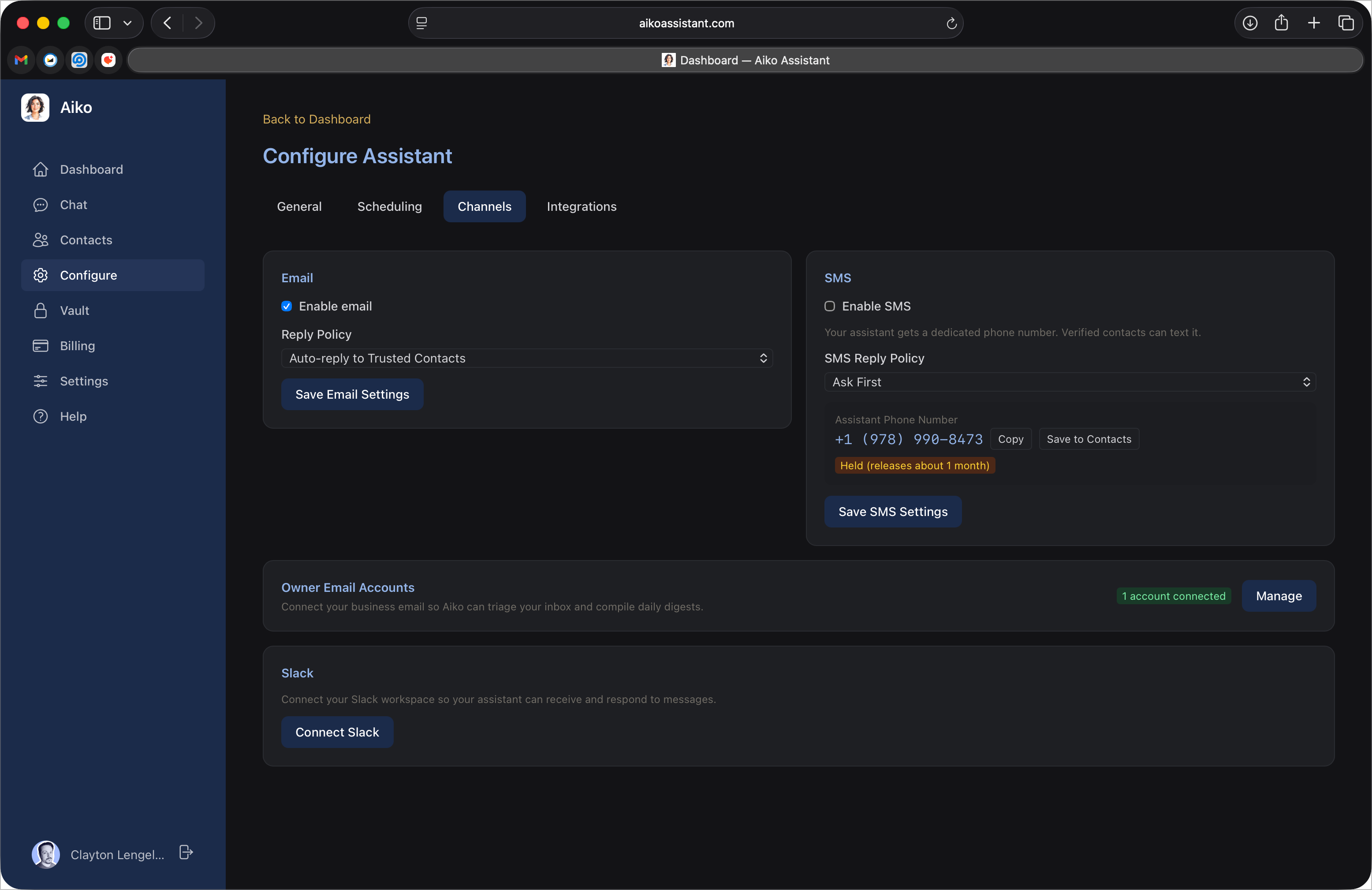The height and width of the screenshot is (890, 1372).
Task: Open Chat bubble icon in sidebar
Action: (41, 205)
